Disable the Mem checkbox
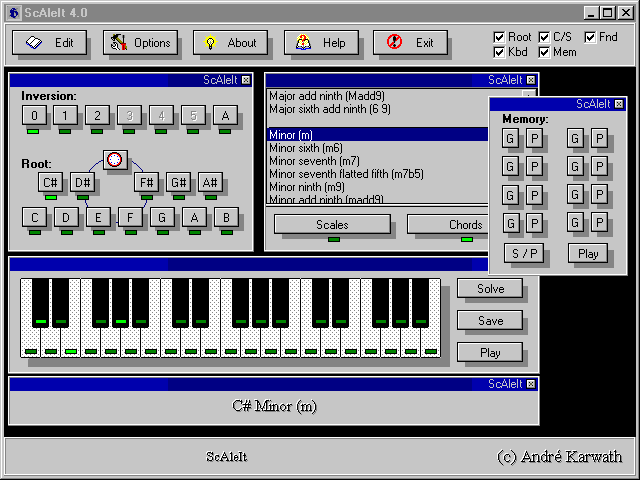This screenshot has width=640, height=480. [545, 52]
